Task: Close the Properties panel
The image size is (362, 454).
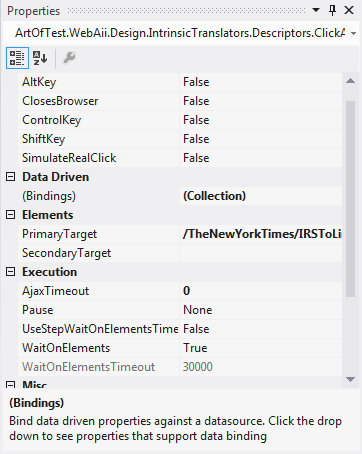Action: pos(349,10)
